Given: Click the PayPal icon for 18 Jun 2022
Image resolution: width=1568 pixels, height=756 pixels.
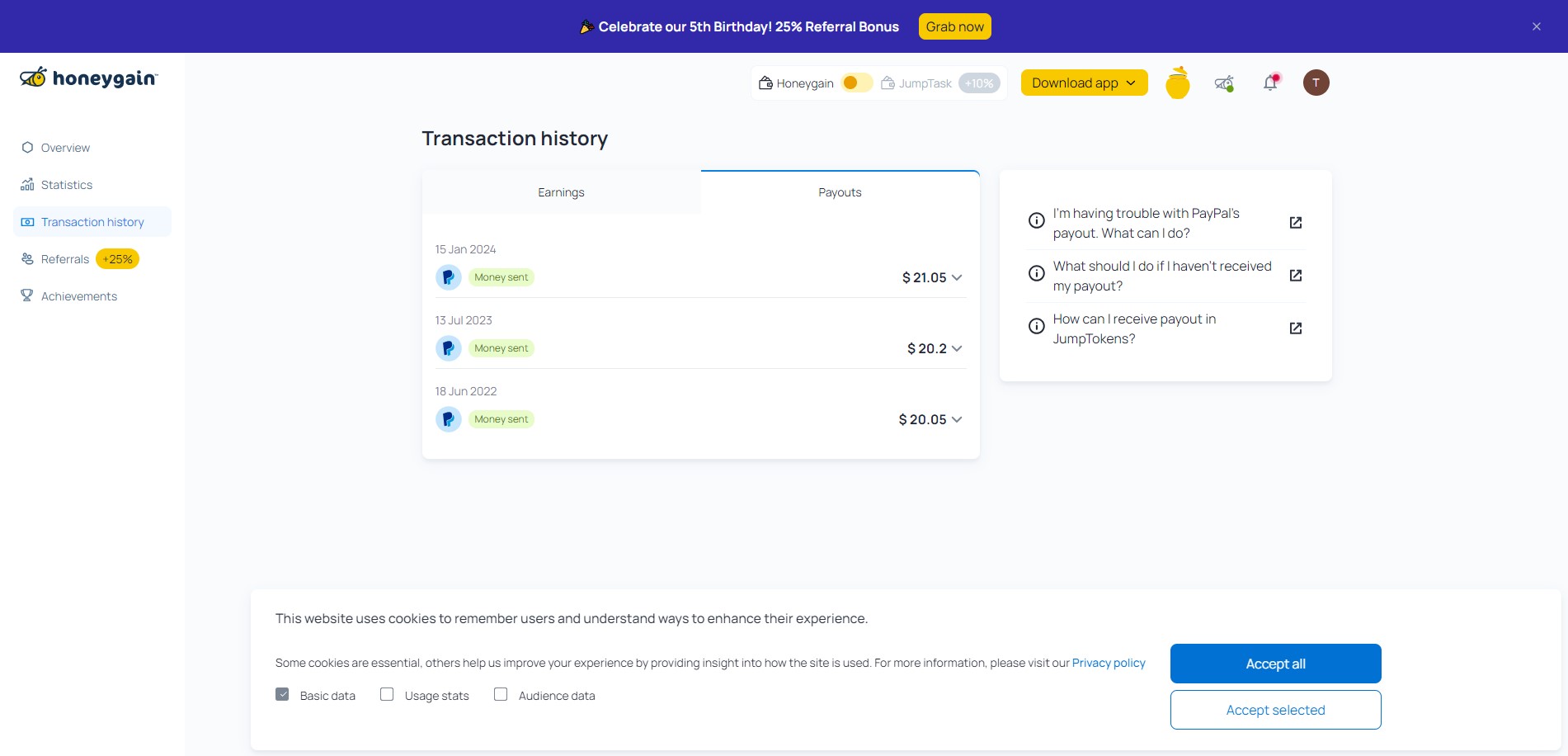Looking at the screenshot, I should (448, 419).
